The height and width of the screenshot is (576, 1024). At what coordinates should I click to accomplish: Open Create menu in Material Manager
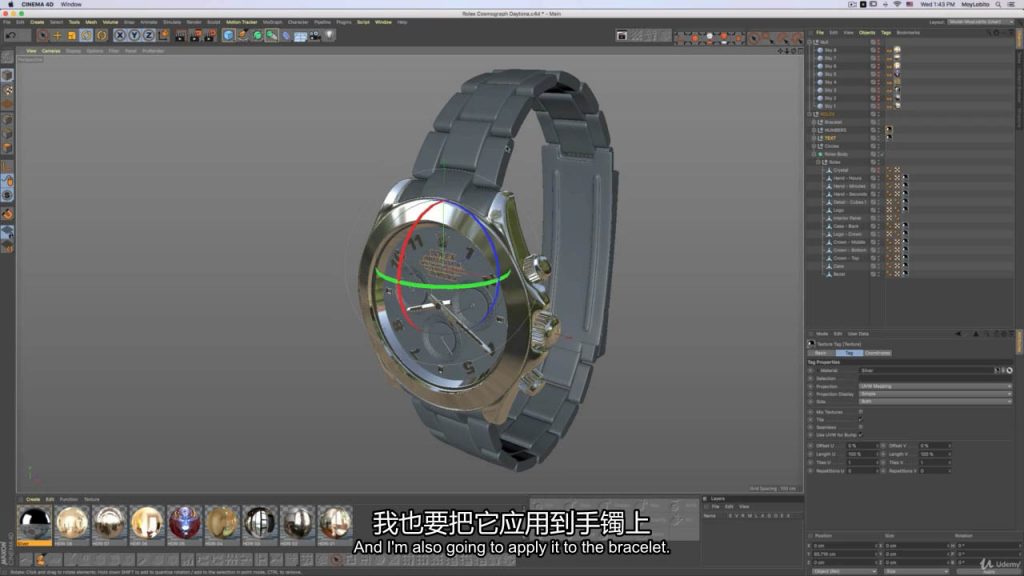tap(33, 500)
